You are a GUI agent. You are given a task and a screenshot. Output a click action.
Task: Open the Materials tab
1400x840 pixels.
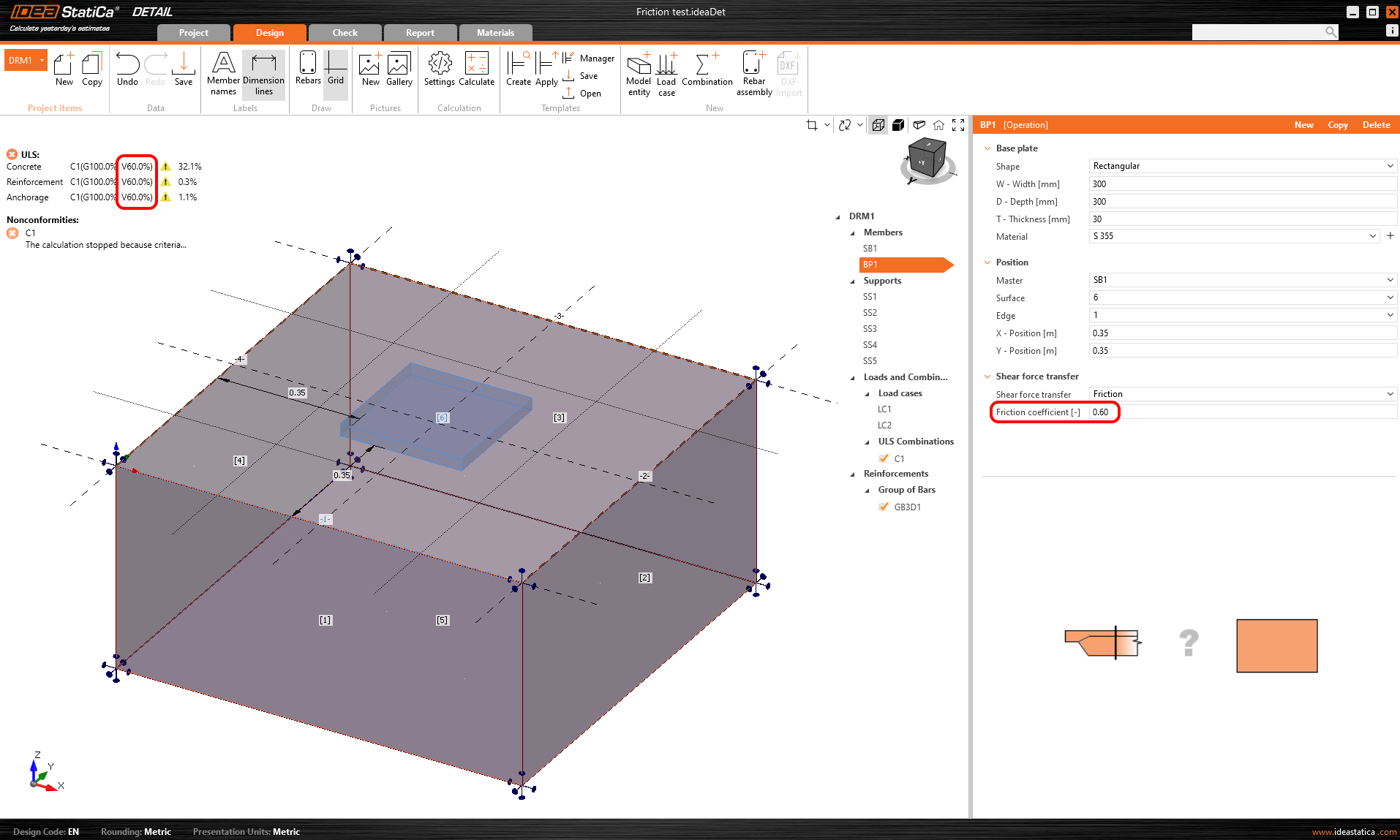(x=495, y=33)
